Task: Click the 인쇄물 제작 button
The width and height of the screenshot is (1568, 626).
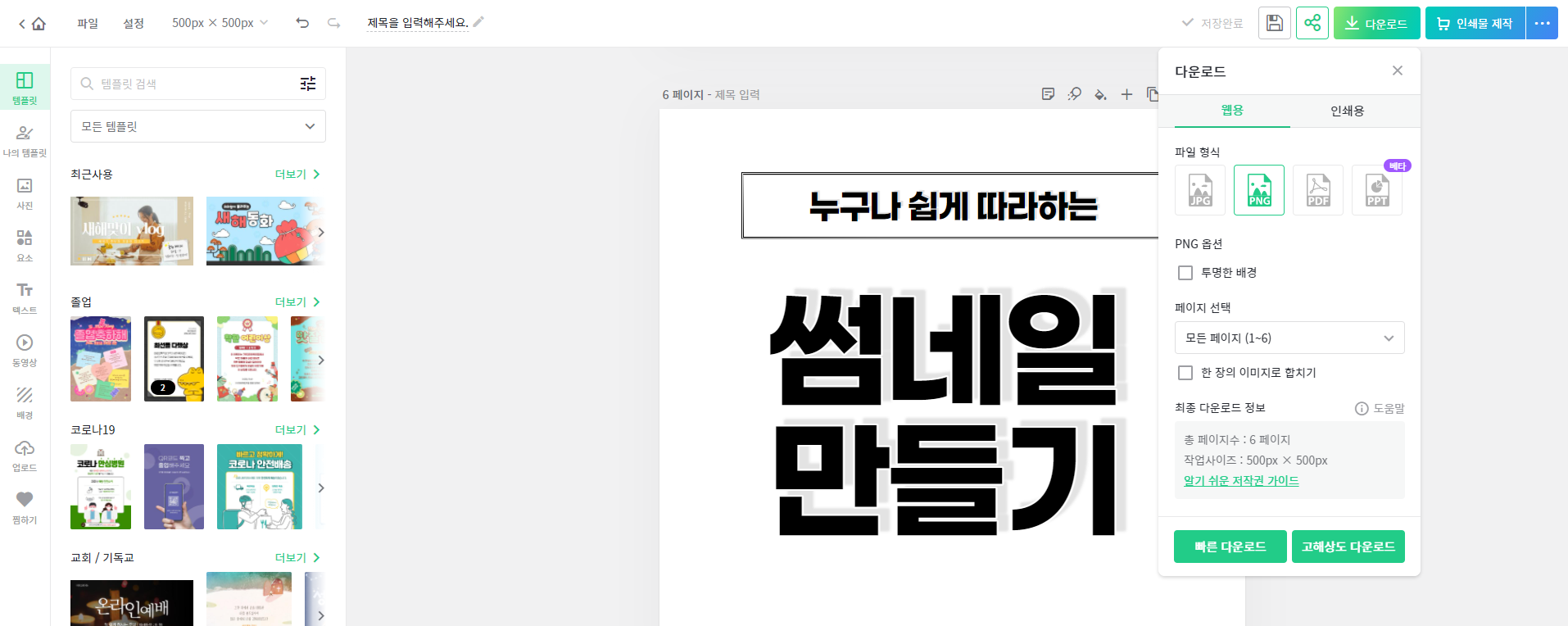Action: point(1475,23)
